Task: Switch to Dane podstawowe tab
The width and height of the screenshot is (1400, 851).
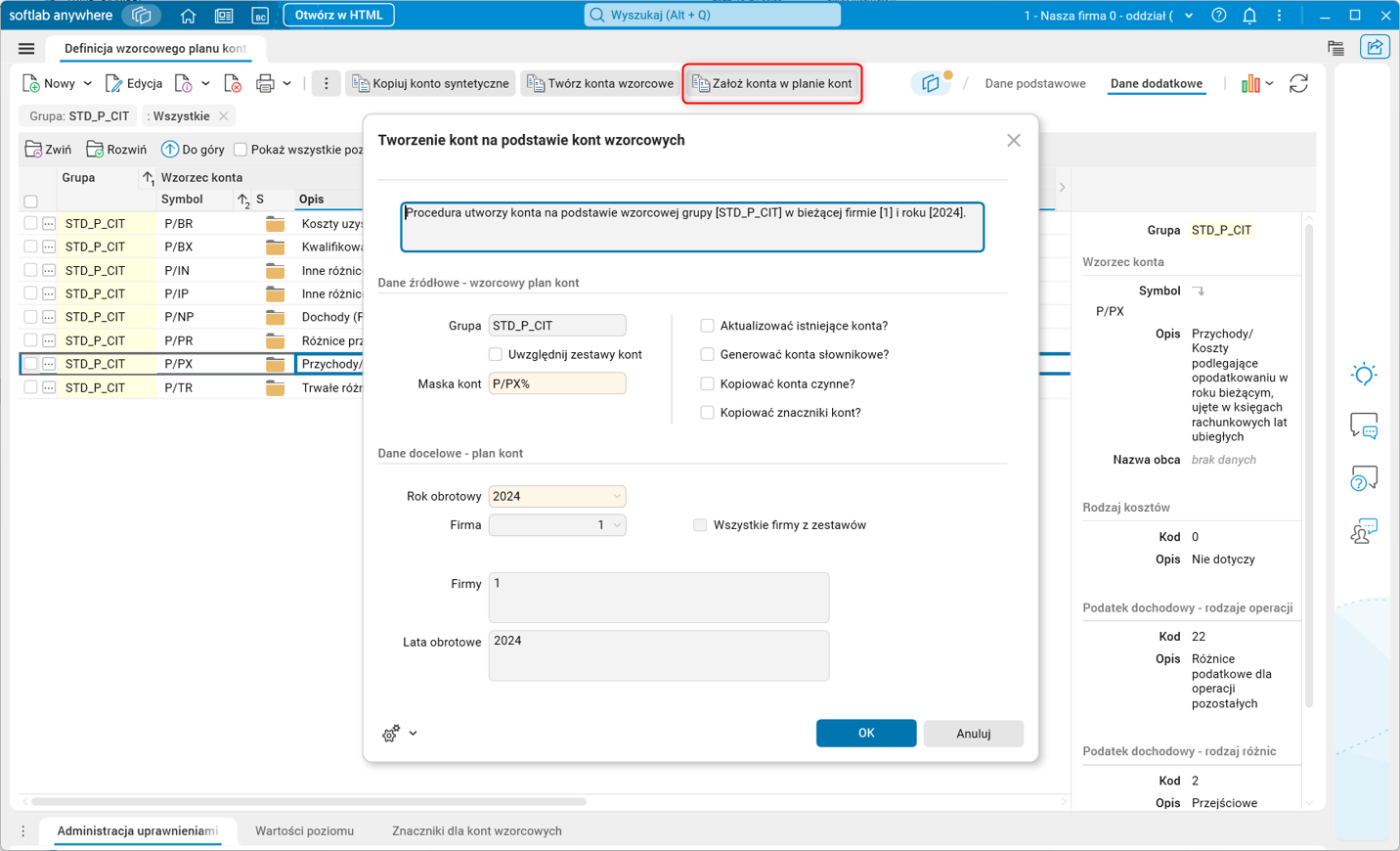Action: 1035,84
